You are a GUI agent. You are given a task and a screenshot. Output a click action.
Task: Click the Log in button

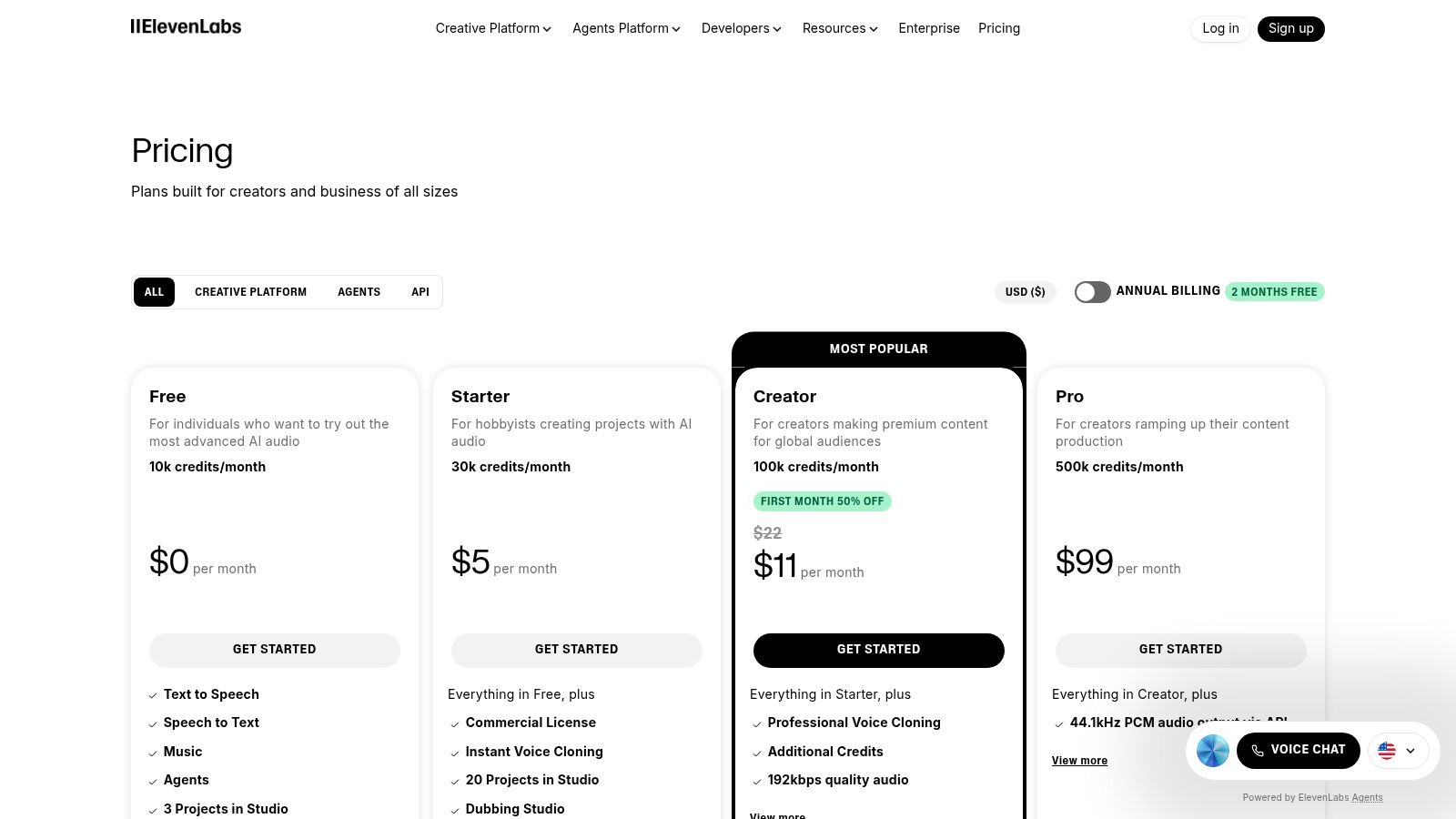click(1219, 28)
